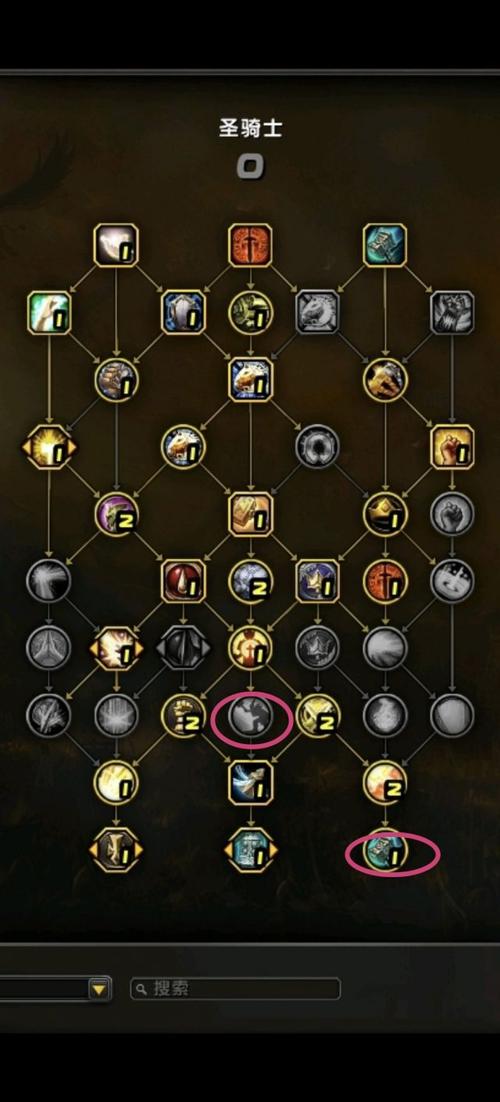The image size is (500, 1102).
Task: Click the green talent icon with 1 point
Action: 49,312
